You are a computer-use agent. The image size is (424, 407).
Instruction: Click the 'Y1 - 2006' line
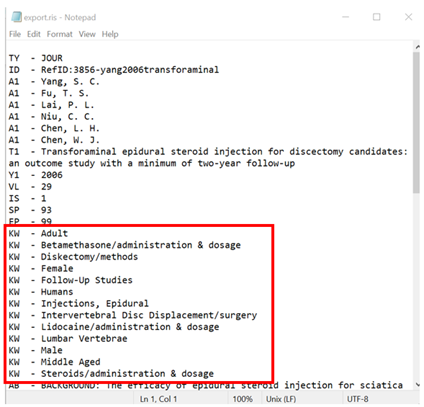(x=36, y=175)
